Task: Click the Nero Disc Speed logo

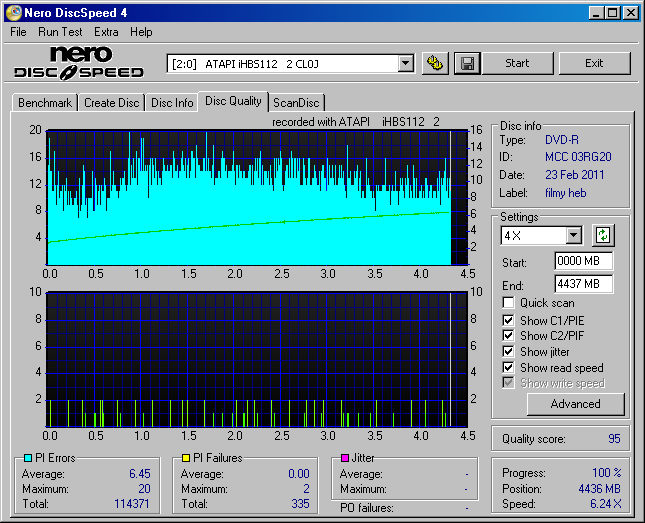Action: pos(79,63)
